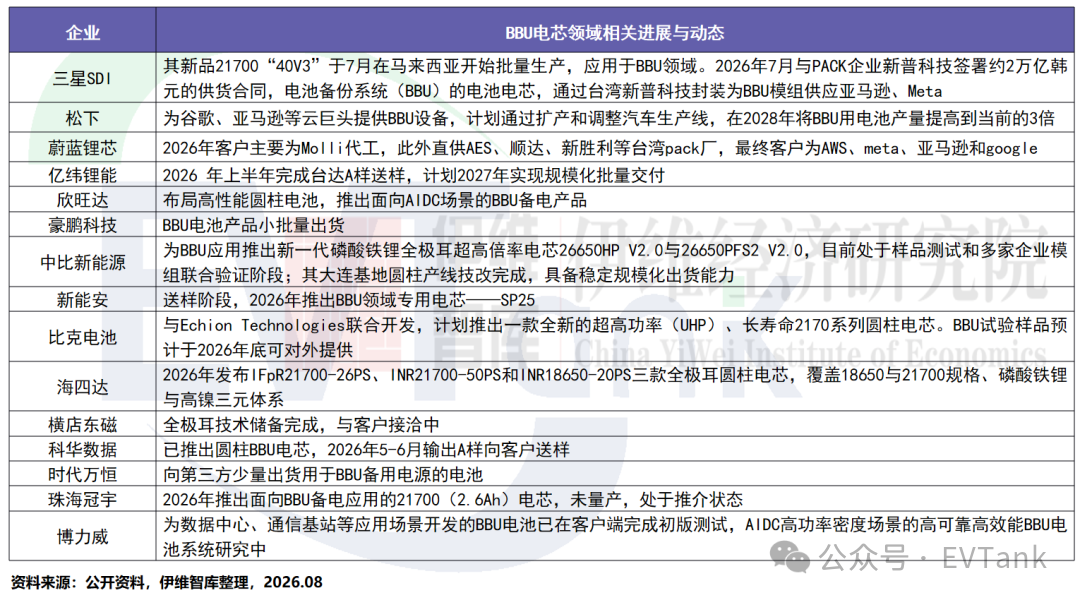Click the text 'BBU电池产品小批量出货'
Viewport: 1080px width, 600px height.
pos(253,225)
